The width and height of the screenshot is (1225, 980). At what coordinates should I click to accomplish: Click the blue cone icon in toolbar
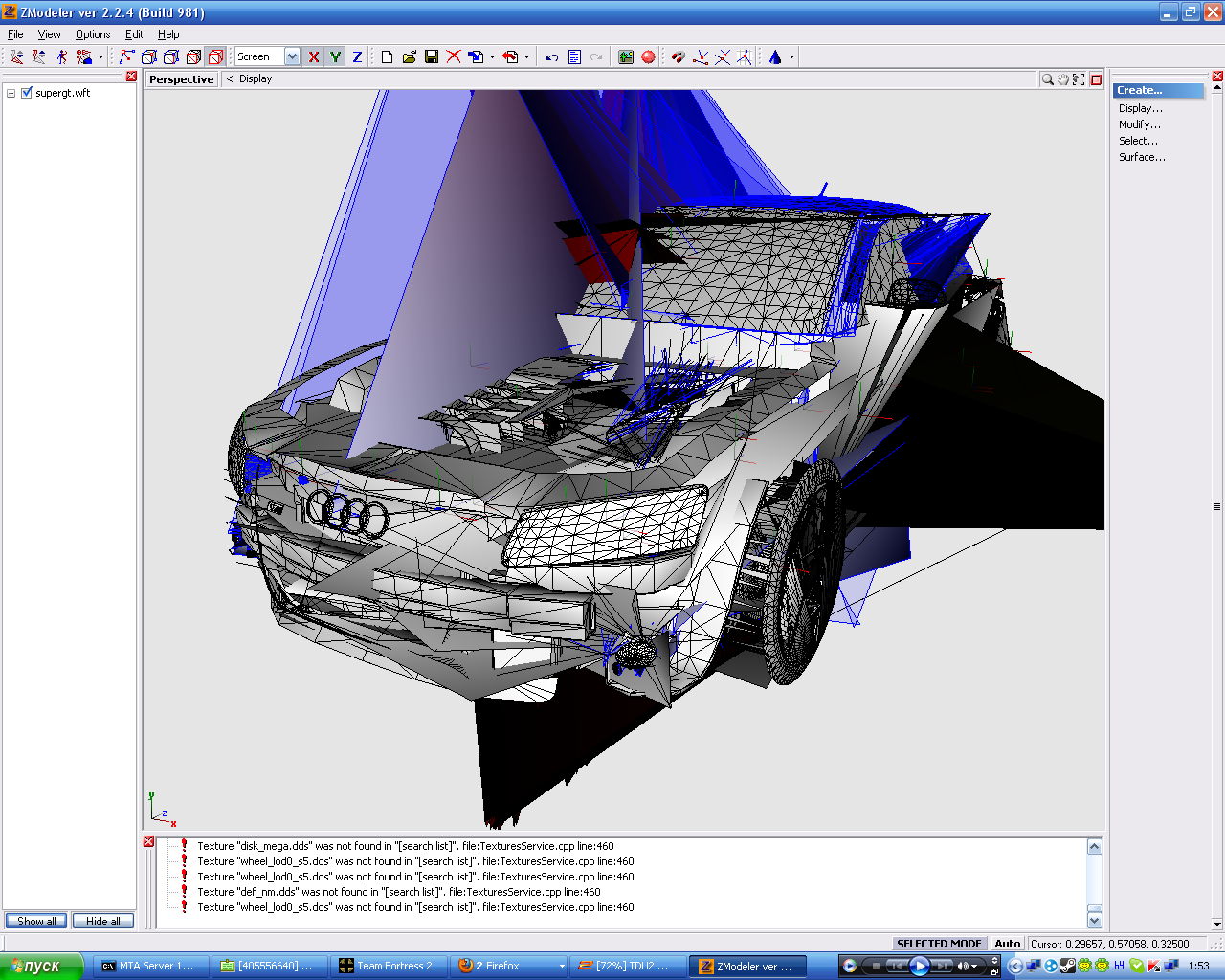pyautogui.click(x=775, y=56)
